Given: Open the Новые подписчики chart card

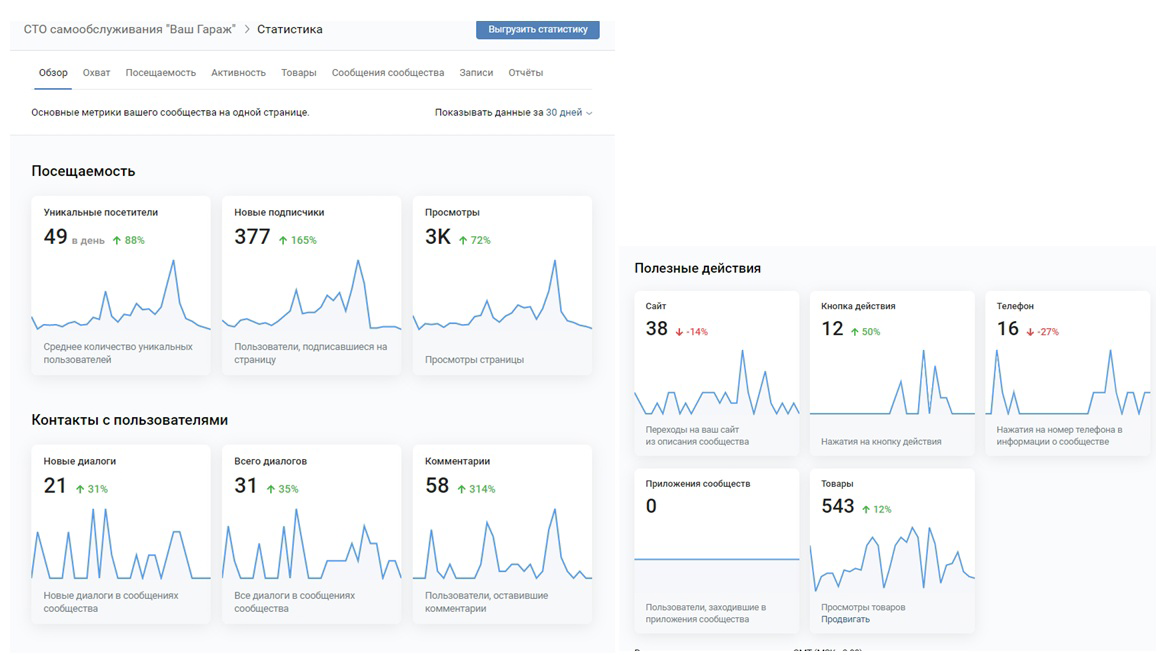Looking at the screenshot, I should point(311,285).
